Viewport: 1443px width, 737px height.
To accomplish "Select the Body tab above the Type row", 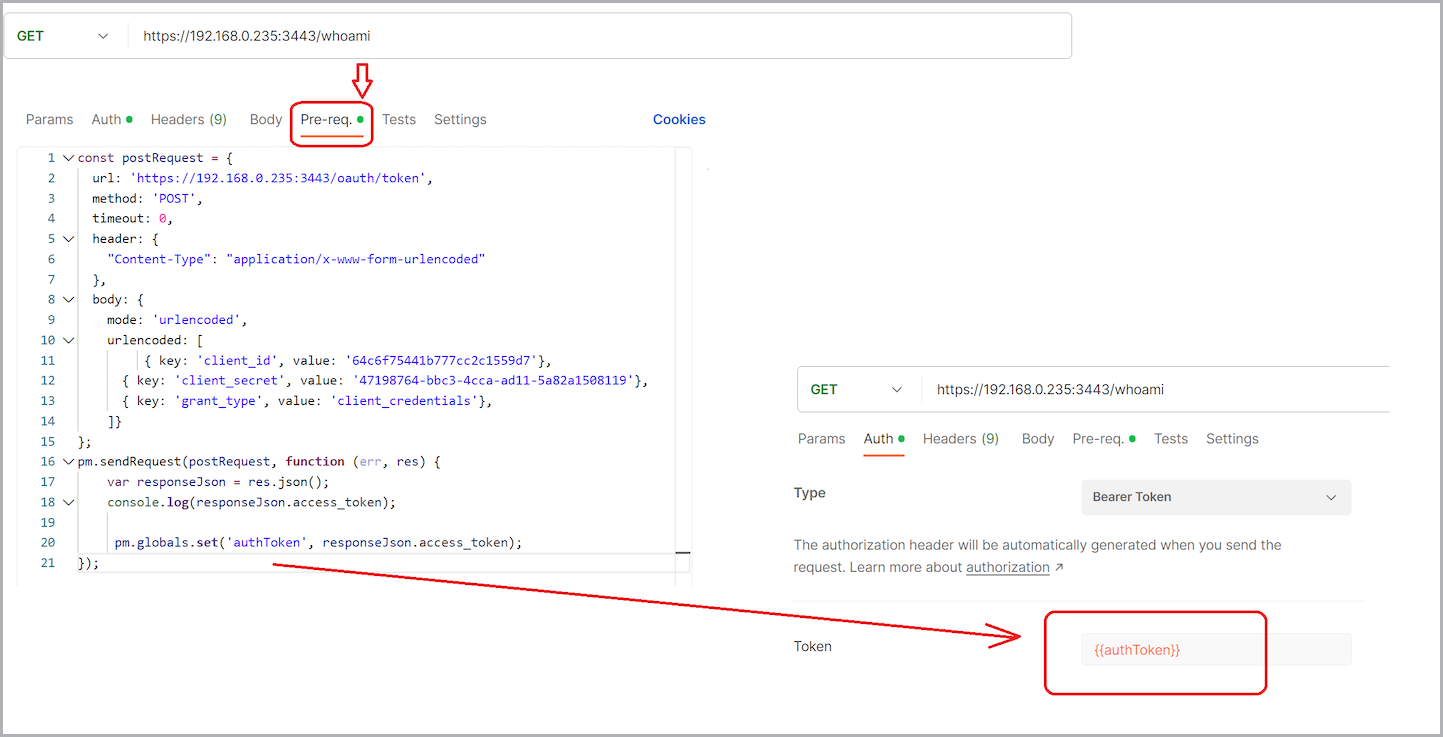I will 1038,439.
